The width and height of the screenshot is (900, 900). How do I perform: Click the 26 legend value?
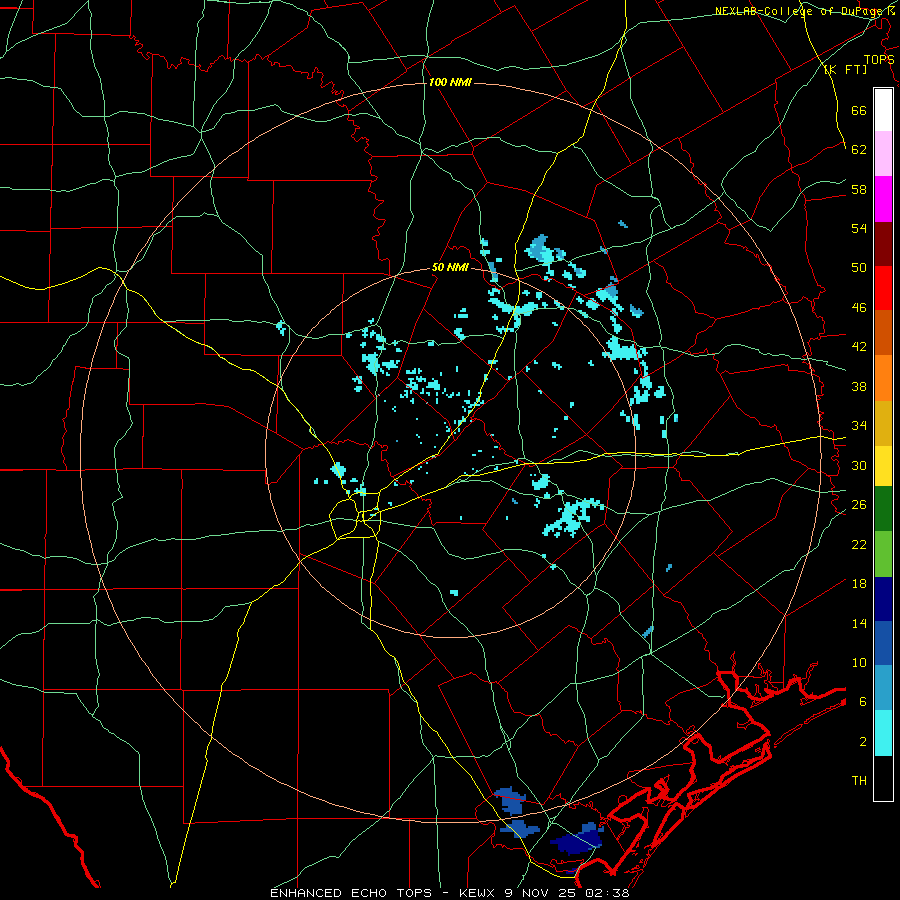coord(859,505)
